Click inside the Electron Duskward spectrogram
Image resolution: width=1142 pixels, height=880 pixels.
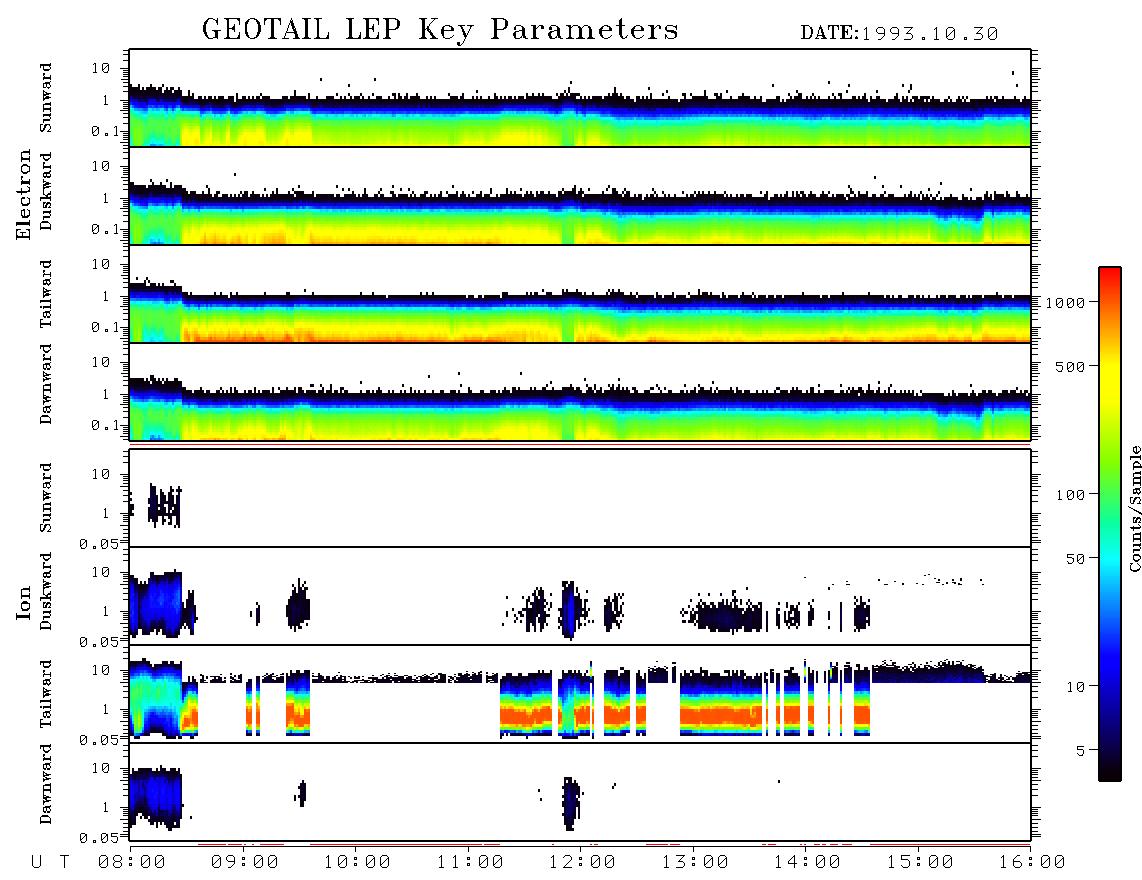point(580,196)
